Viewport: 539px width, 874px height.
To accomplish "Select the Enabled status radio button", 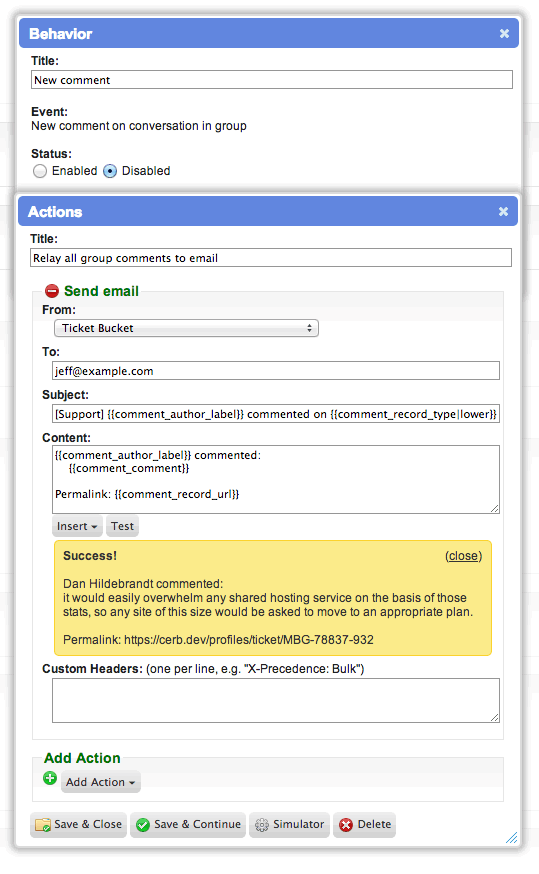I will [40, 171].
